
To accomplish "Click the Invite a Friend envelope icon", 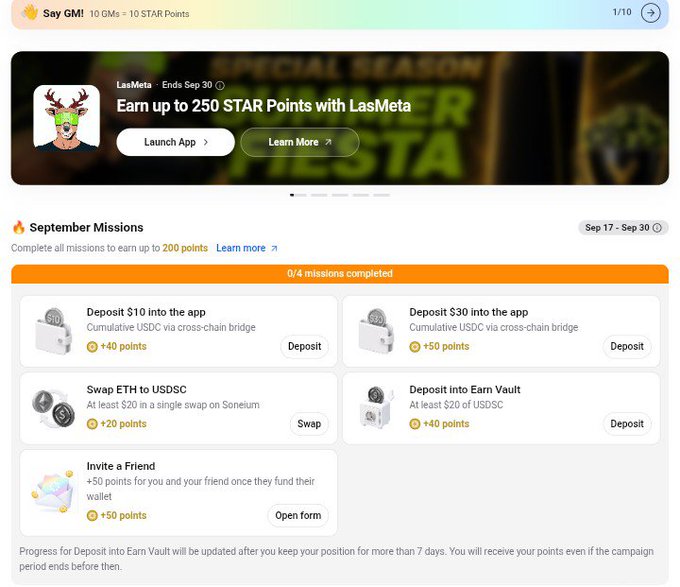I will point(53,492).
